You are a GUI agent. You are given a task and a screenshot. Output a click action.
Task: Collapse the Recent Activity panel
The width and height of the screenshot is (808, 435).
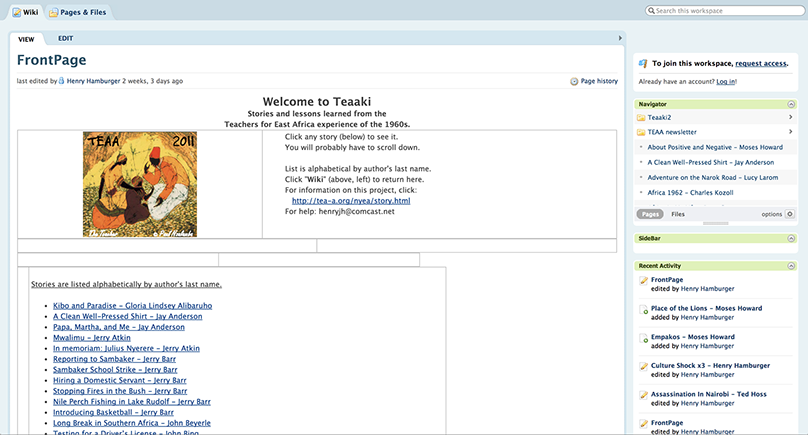point(791,265)
